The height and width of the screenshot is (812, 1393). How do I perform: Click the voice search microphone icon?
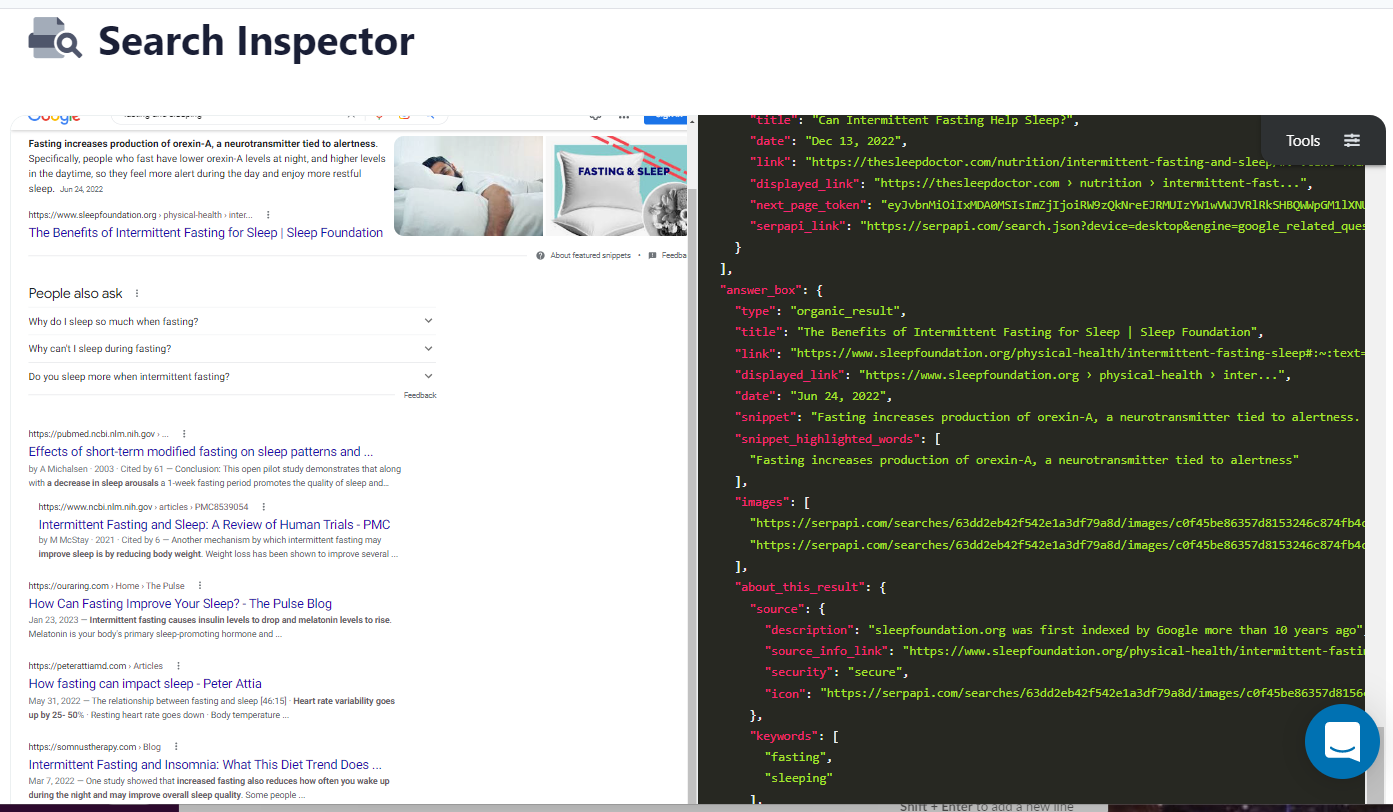[379, 117]
